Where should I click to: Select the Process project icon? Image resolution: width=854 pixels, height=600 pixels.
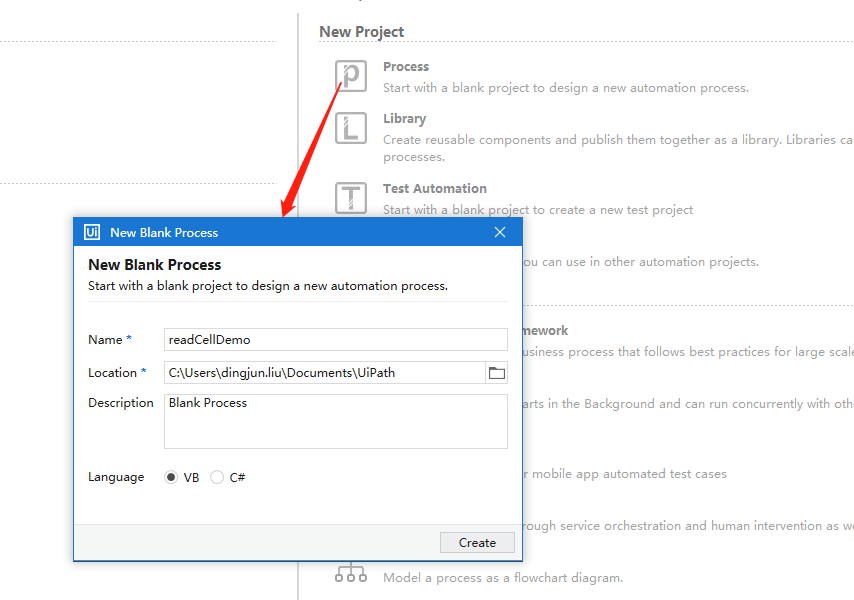click(x=351, y=75)
